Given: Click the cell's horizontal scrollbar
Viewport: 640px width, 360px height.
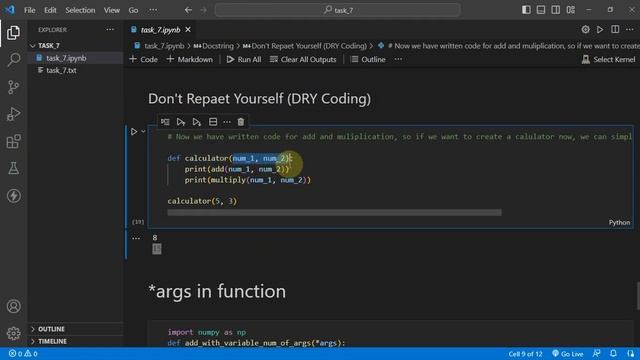Looking at the screenshot, I should 334,213.
